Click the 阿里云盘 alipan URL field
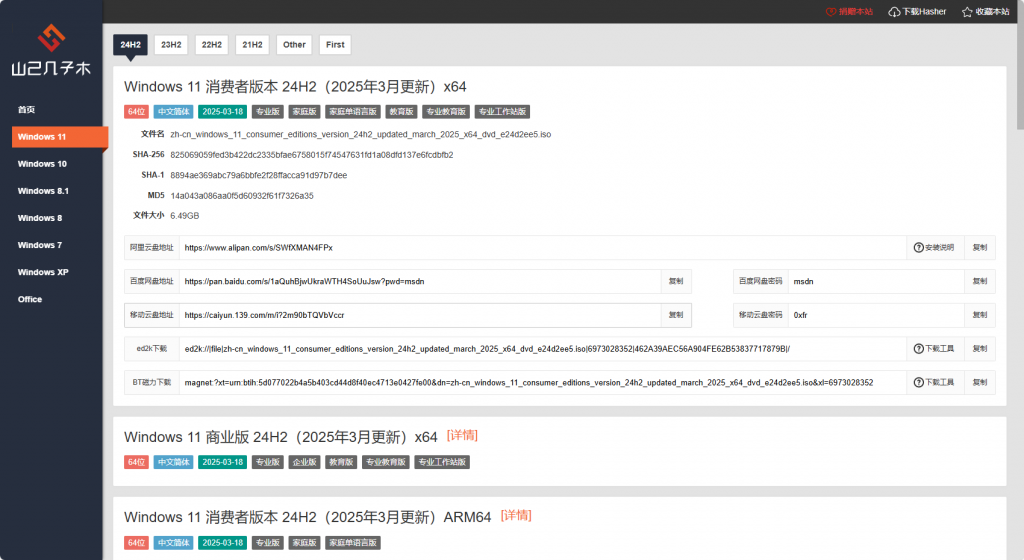This screenshot has width=1024, height=560. tap(540, 247)
